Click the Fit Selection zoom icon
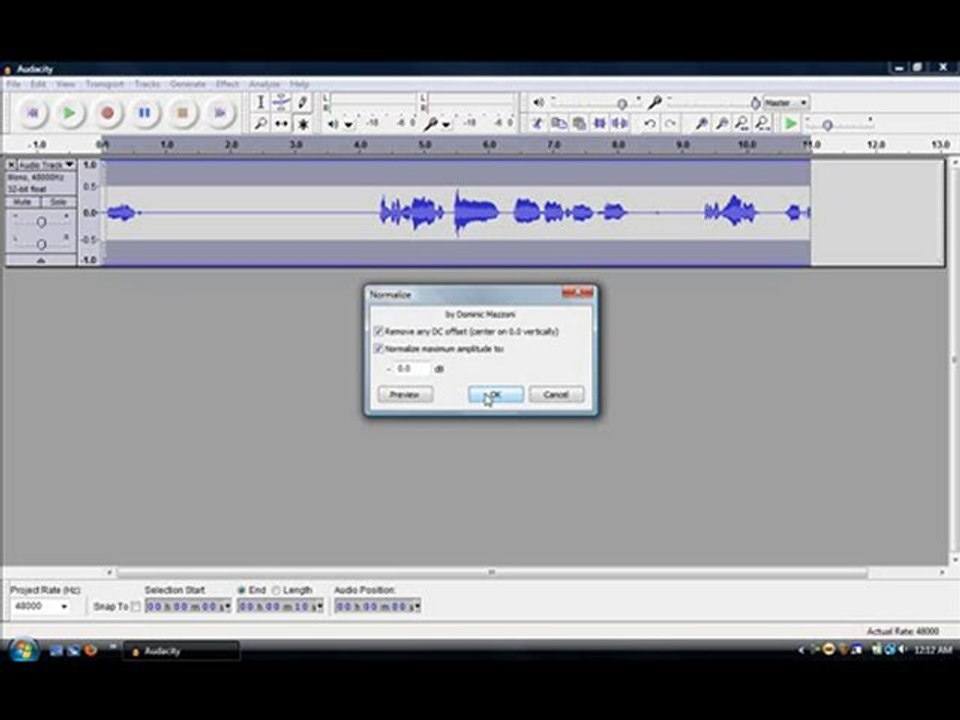The image size is (960, 720). tap(742, 124)
